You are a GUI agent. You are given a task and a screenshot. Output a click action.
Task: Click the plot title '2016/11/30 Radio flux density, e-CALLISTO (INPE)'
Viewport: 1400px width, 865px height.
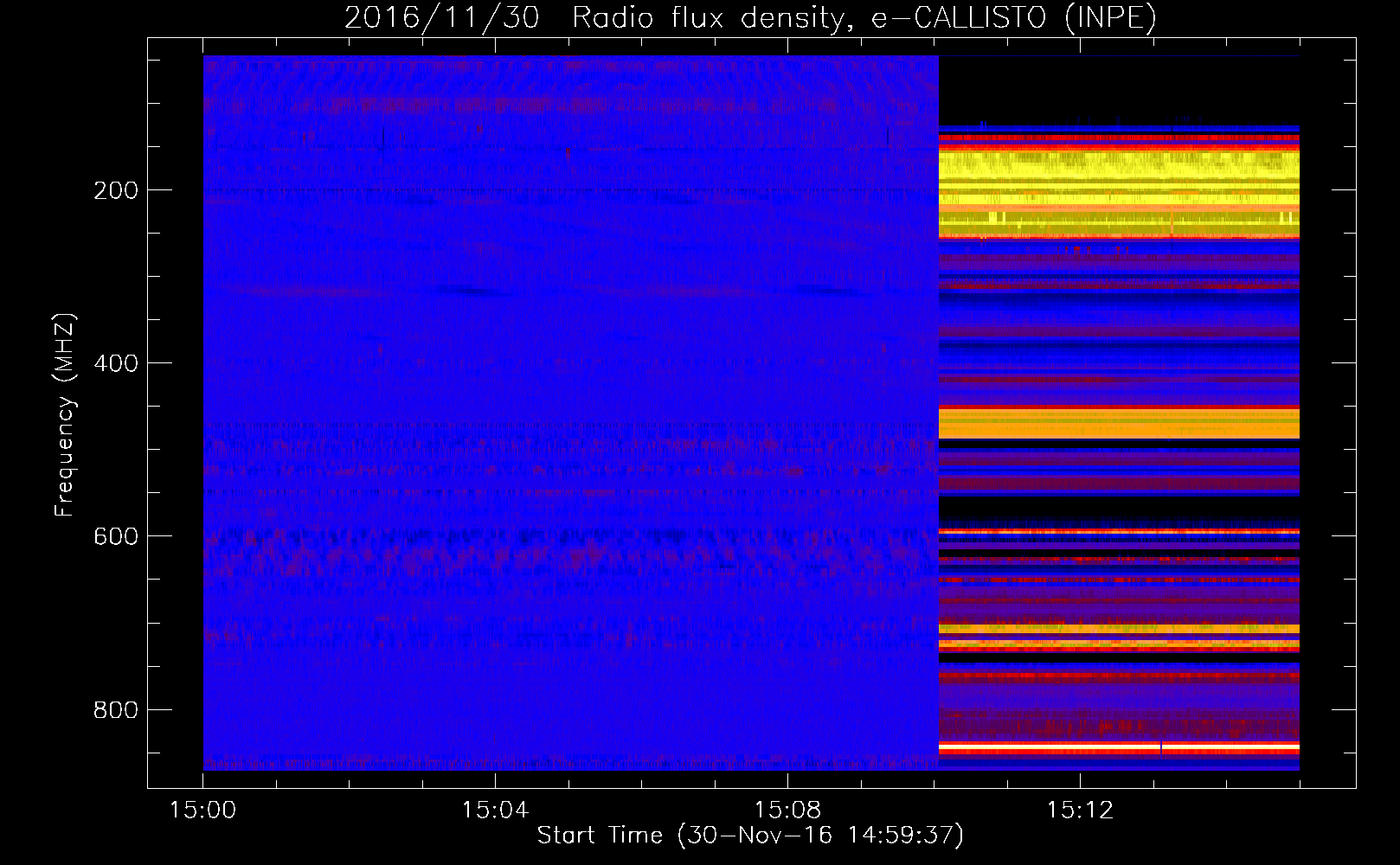point(750,17)
